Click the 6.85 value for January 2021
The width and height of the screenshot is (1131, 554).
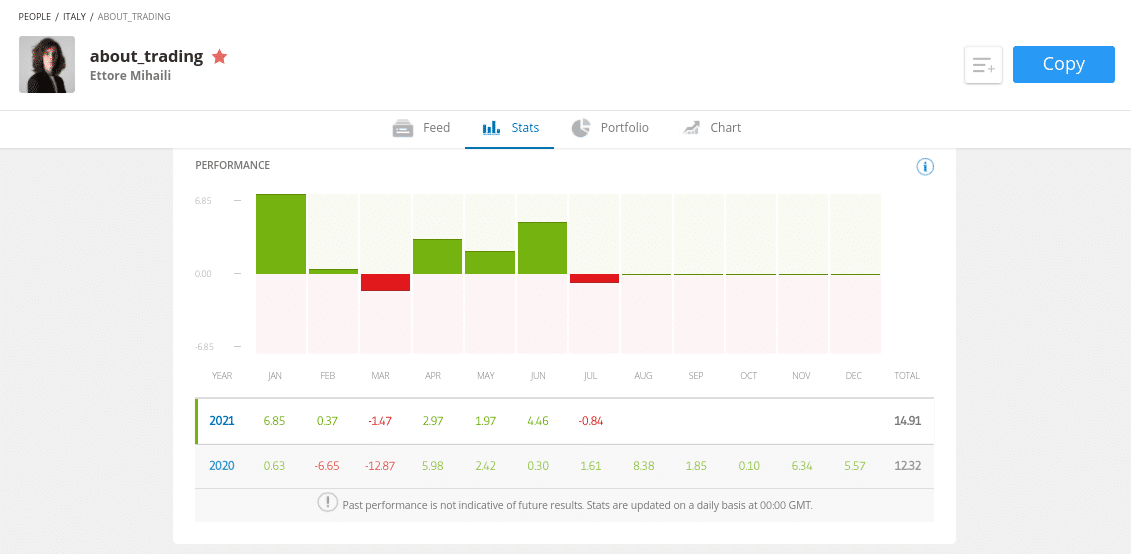coord(274,421)
